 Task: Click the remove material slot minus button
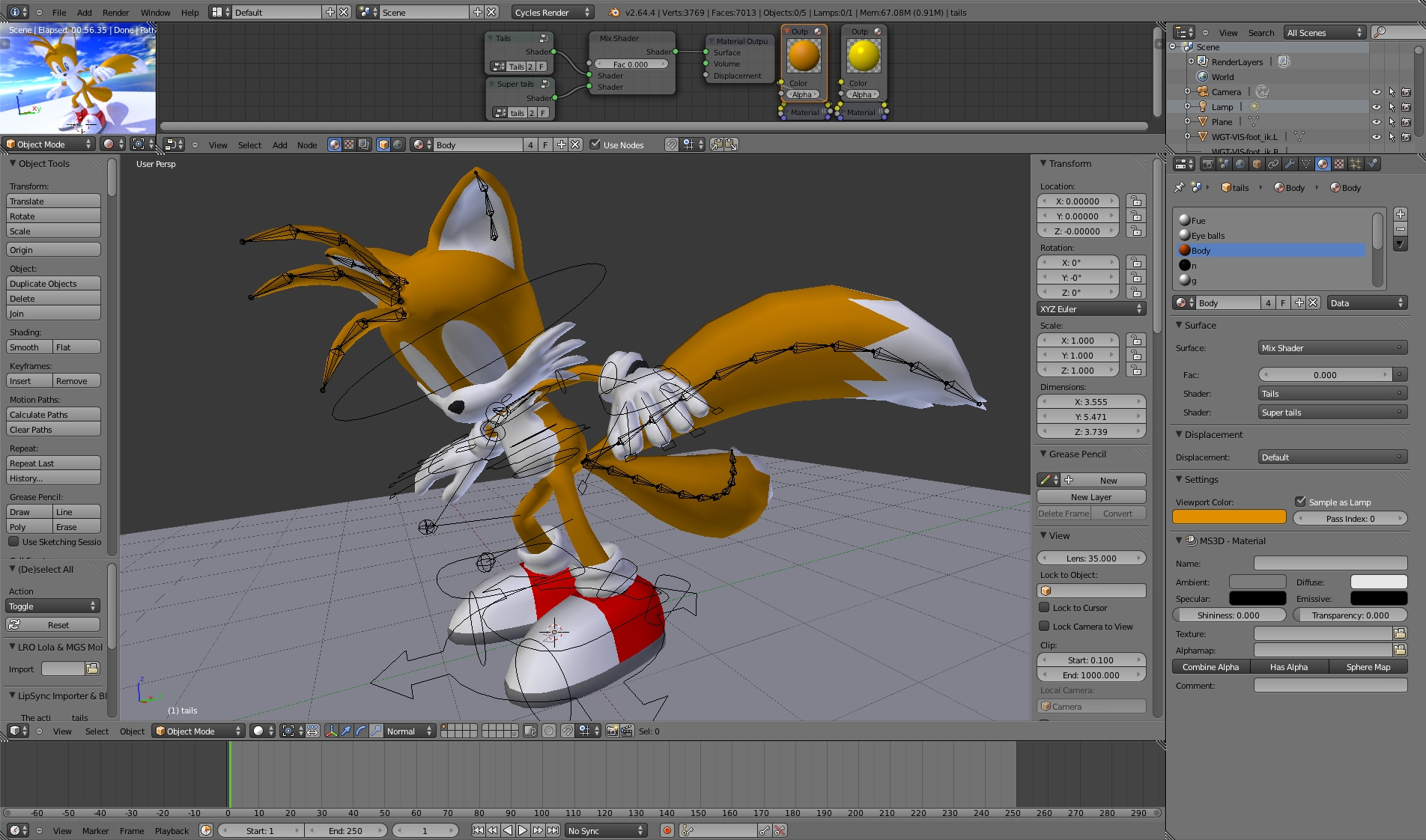(x=1400, y=229)
